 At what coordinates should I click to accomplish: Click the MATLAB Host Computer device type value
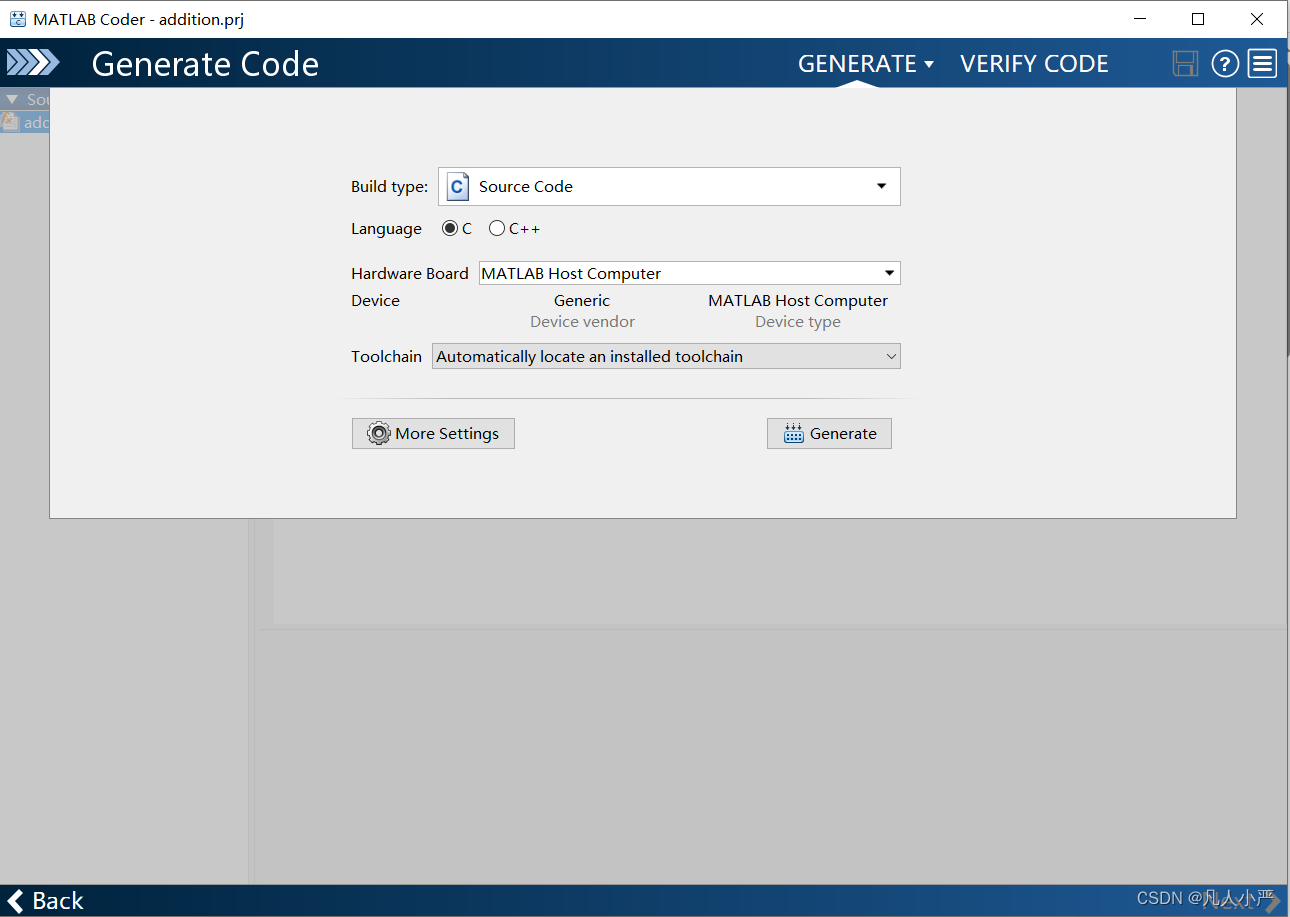pyautogui.click(x=798, y=300)
